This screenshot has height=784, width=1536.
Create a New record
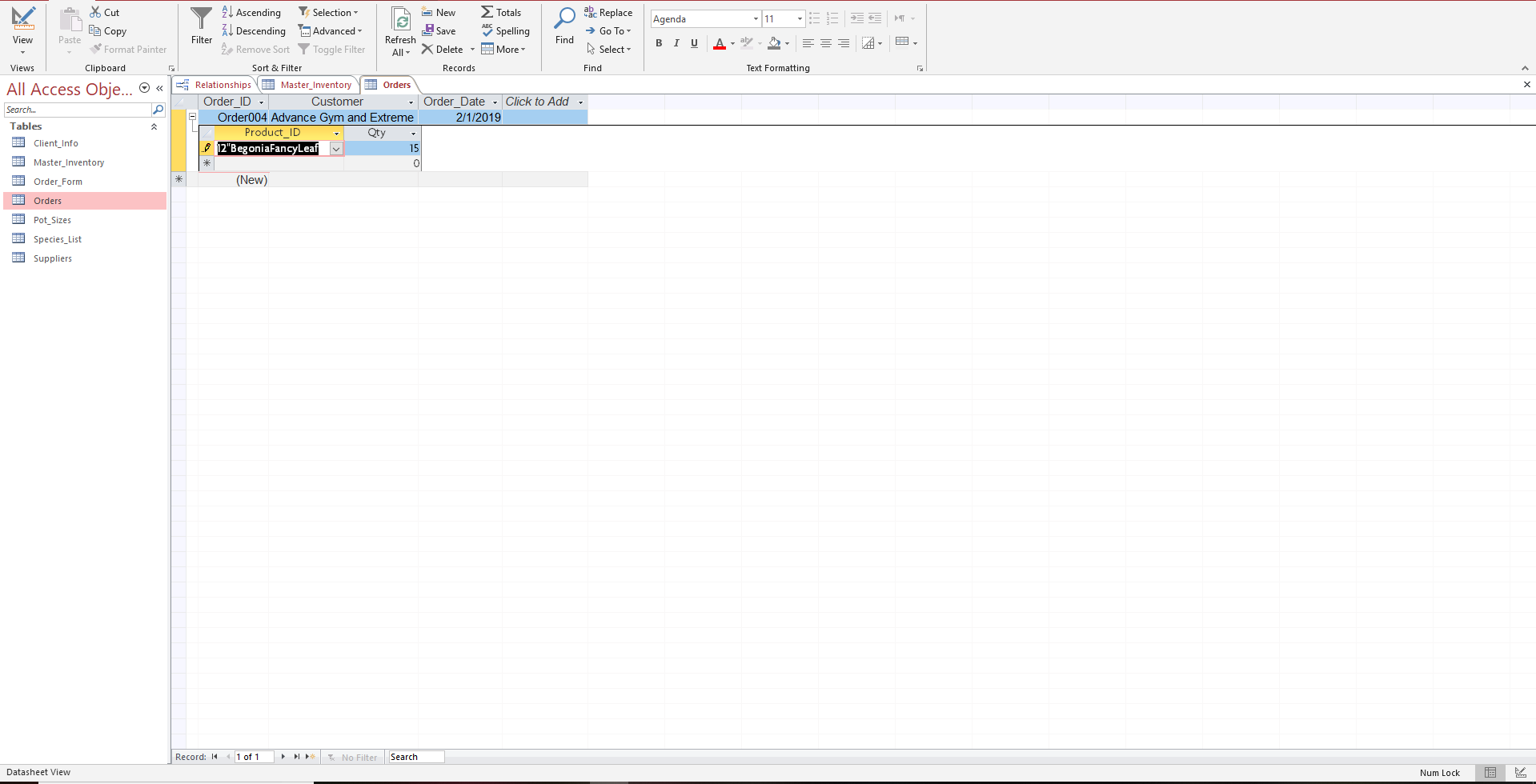pos(439,12)
